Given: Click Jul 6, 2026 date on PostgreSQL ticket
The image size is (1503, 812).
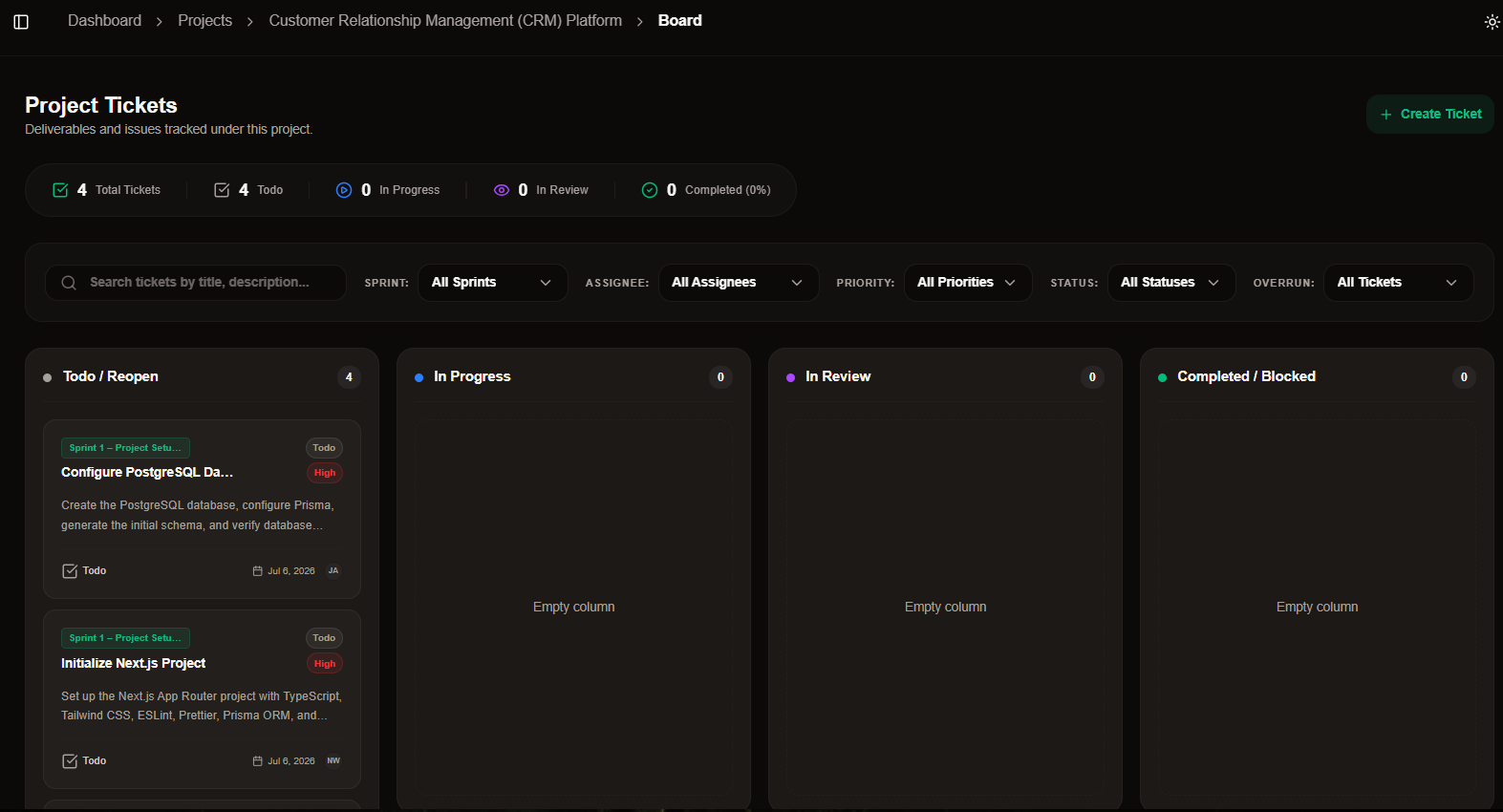Looking at the screenshot, I should 290,571.
